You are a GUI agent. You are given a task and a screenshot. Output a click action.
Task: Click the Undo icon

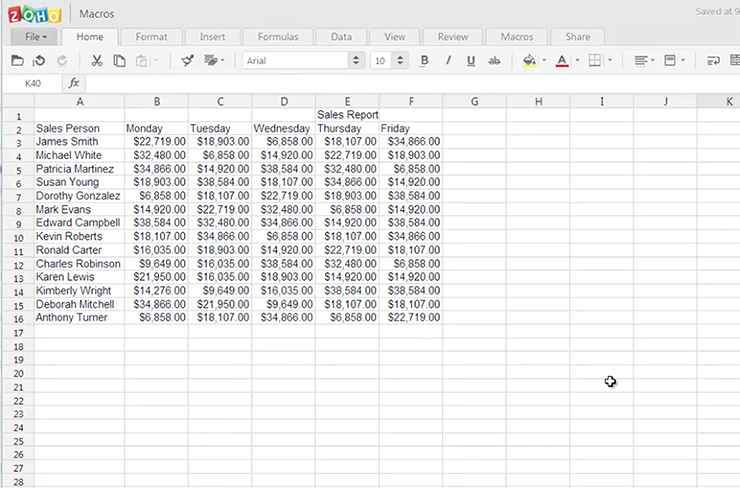pyautogui.click(x=39, y=61)
